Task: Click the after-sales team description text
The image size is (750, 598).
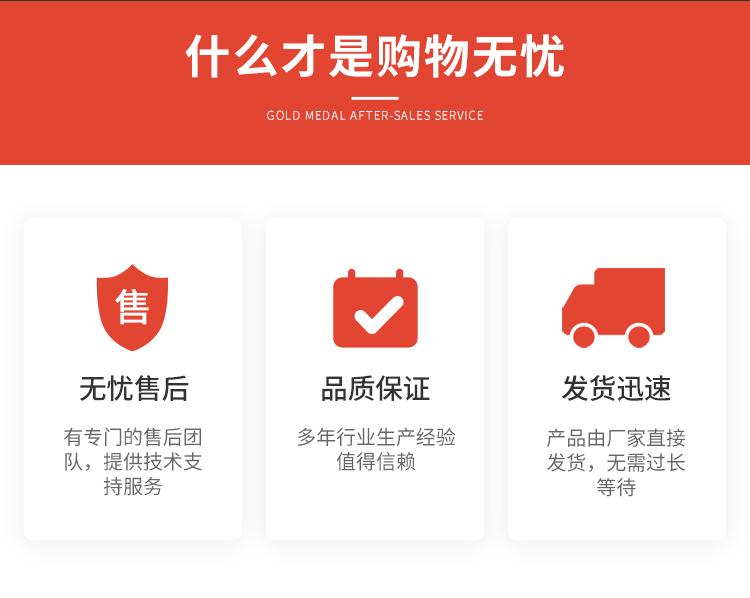Action: [133, 462]
